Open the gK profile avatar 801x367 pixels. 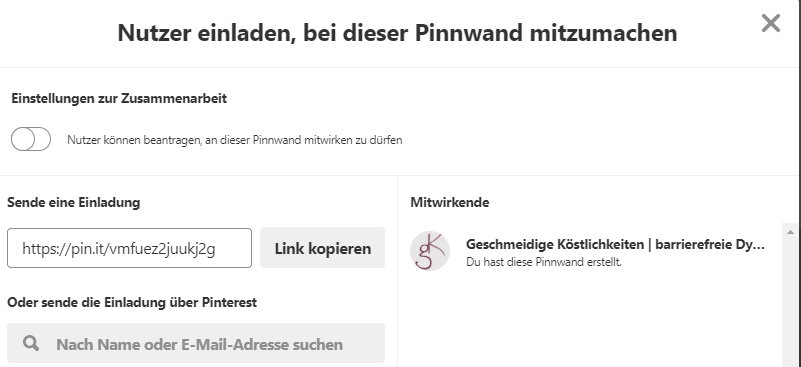(x=430, y=251)
